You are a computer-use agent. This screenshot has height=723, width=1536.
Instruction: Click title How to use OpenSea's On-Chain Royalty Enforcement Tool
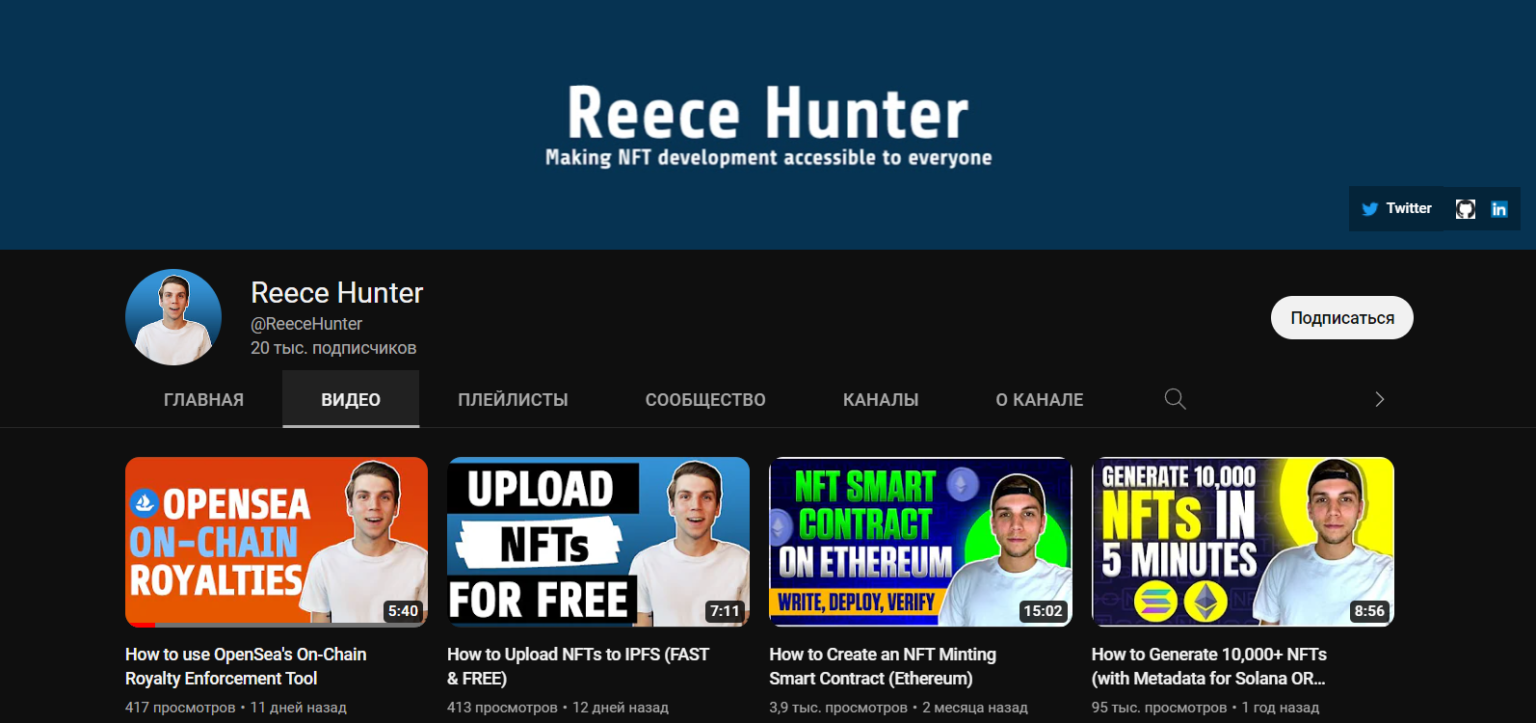tap(246, 666)
